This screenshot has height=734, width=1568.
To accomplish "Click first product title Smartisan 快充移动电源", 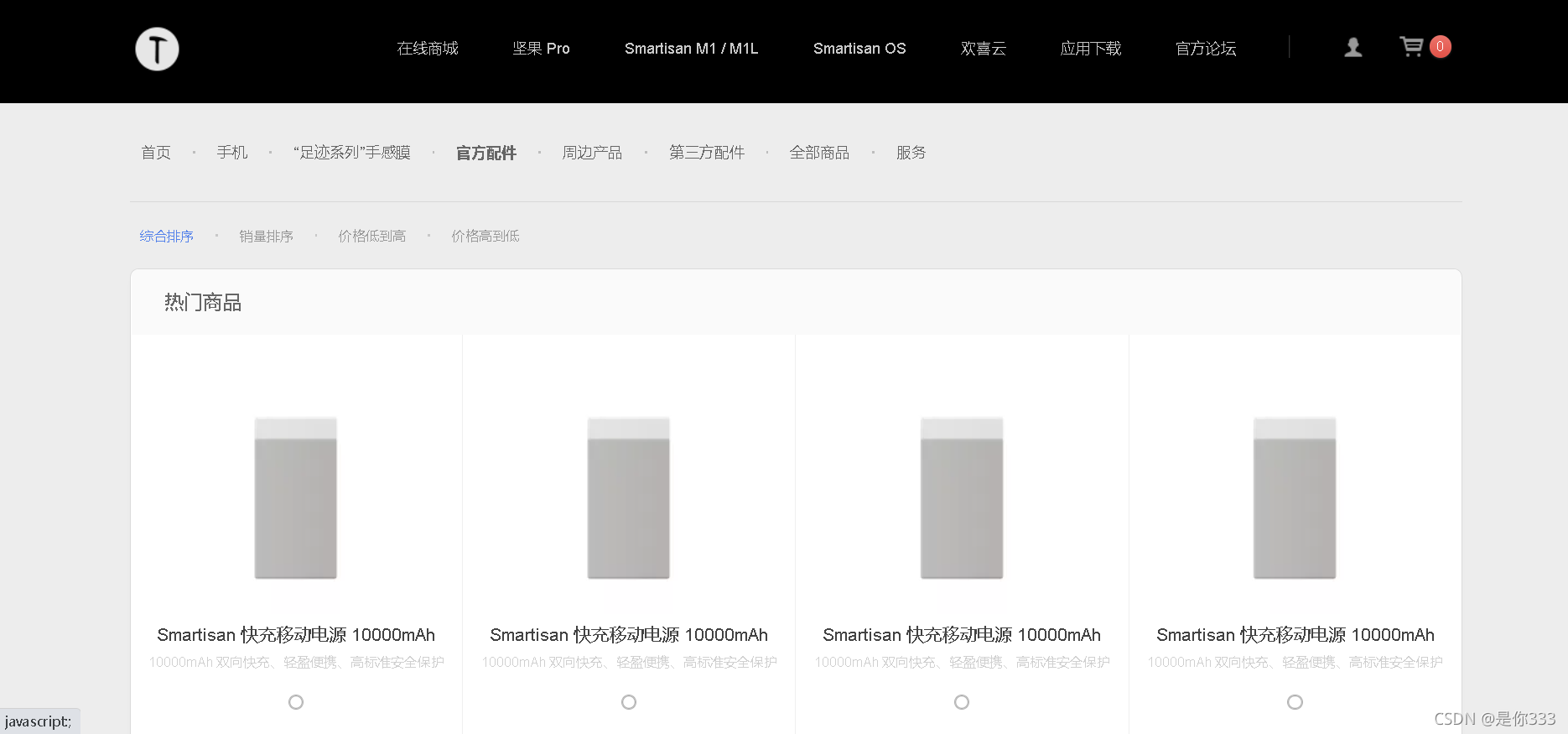I will point(296,635).
